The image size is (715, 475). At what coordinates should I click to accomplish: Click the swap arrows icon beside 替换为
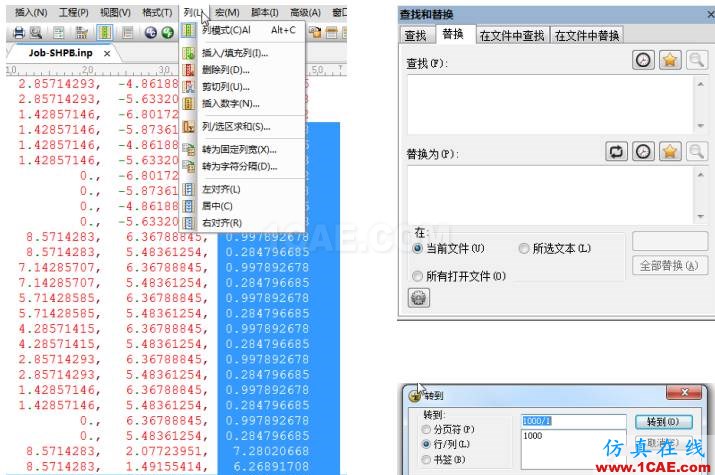tap(616, 151)
